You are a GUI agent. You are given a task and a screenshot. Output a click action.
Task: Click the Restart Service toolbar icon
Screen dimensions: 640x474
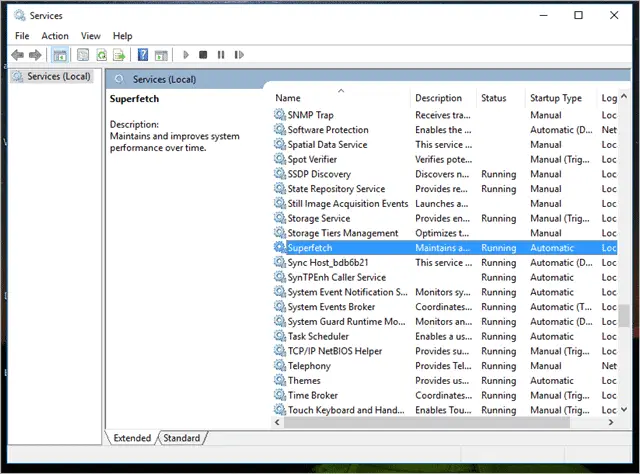tap(239, 55)
